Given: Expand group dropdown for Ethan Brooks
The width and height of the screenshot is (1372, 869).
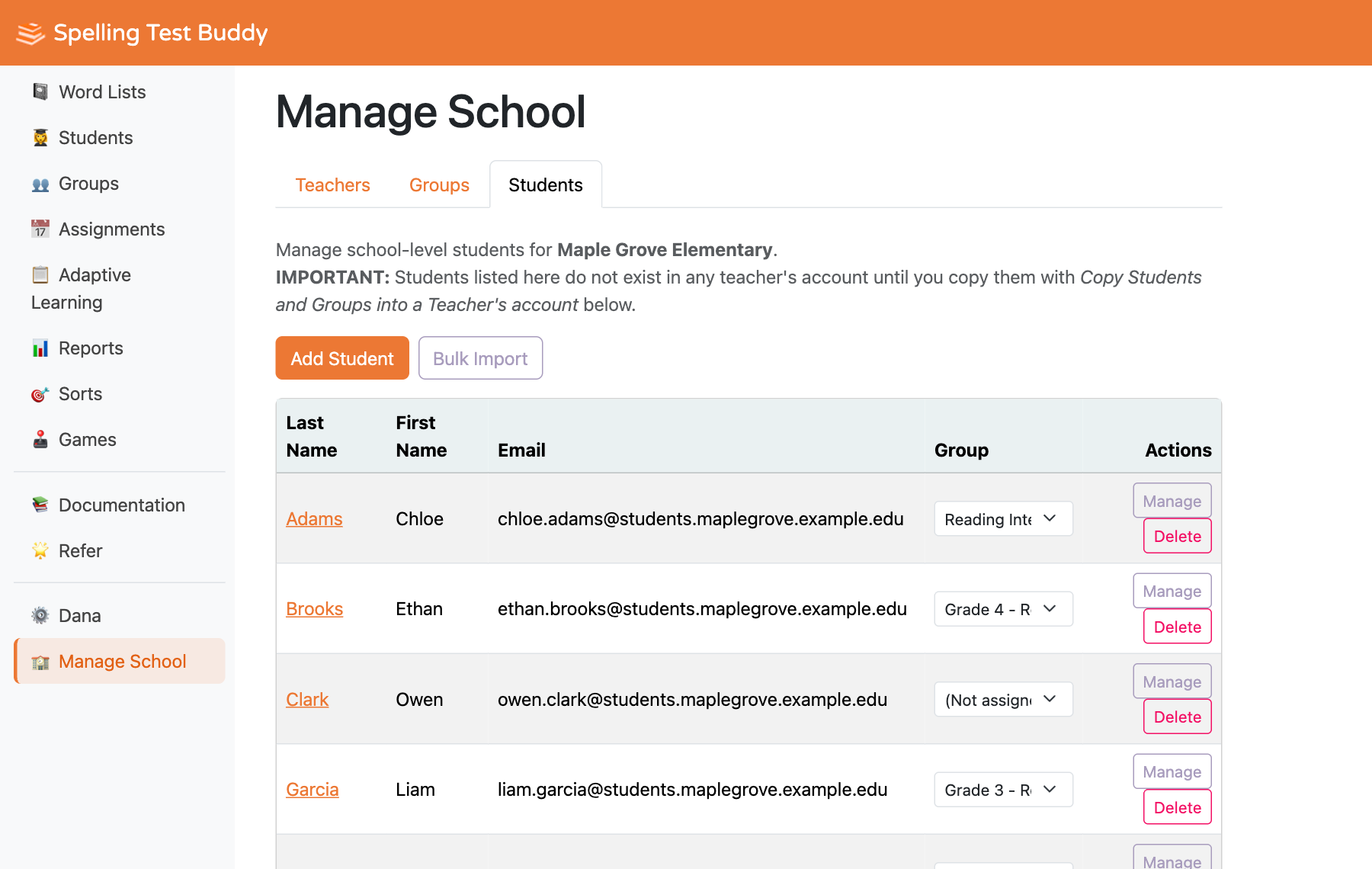Looking at the screenshot, I should point(1003,609).
